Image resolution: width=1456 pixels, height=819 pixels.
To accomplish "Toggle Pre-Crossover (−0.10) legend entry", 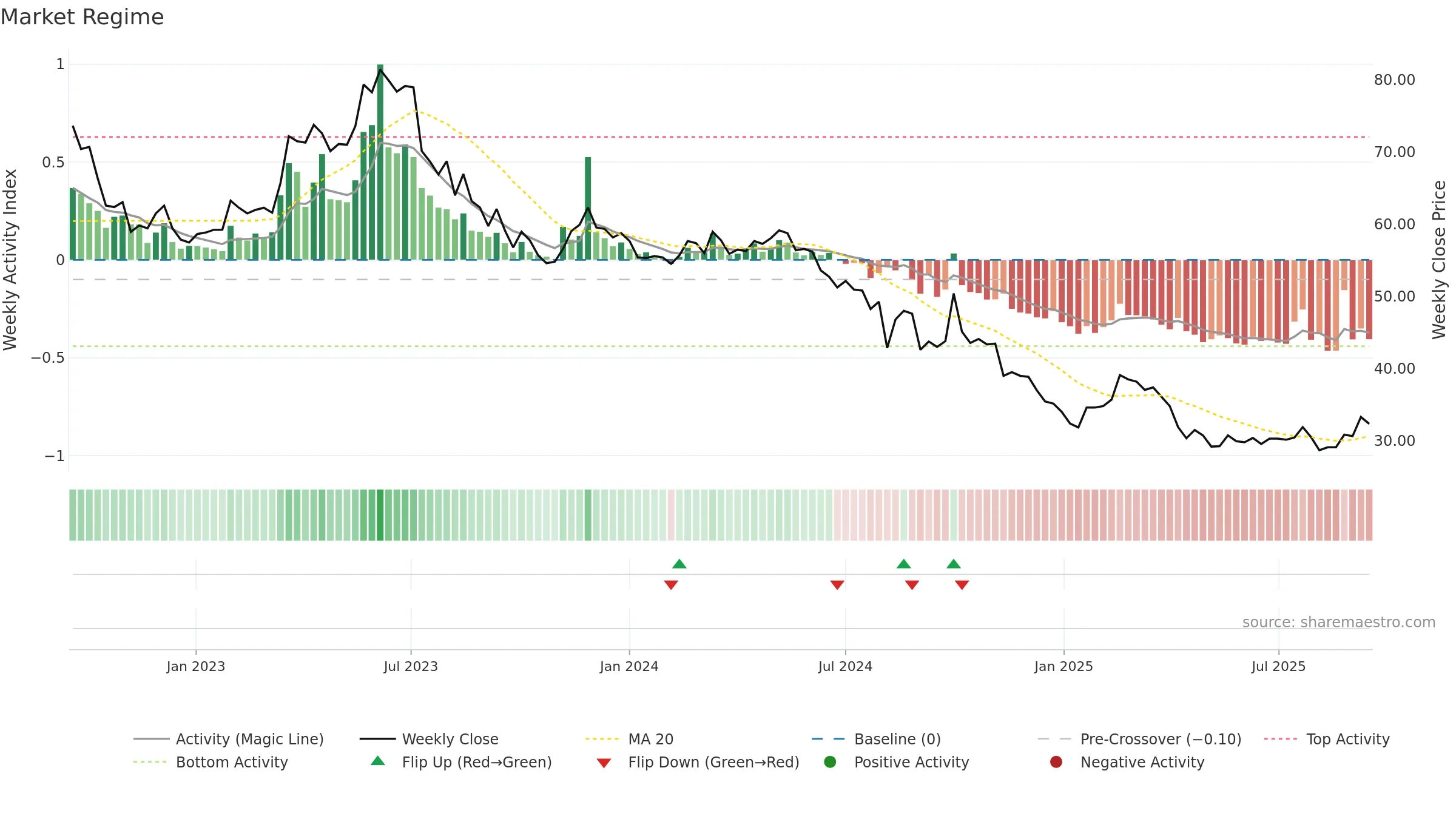I will [1139, 739].
